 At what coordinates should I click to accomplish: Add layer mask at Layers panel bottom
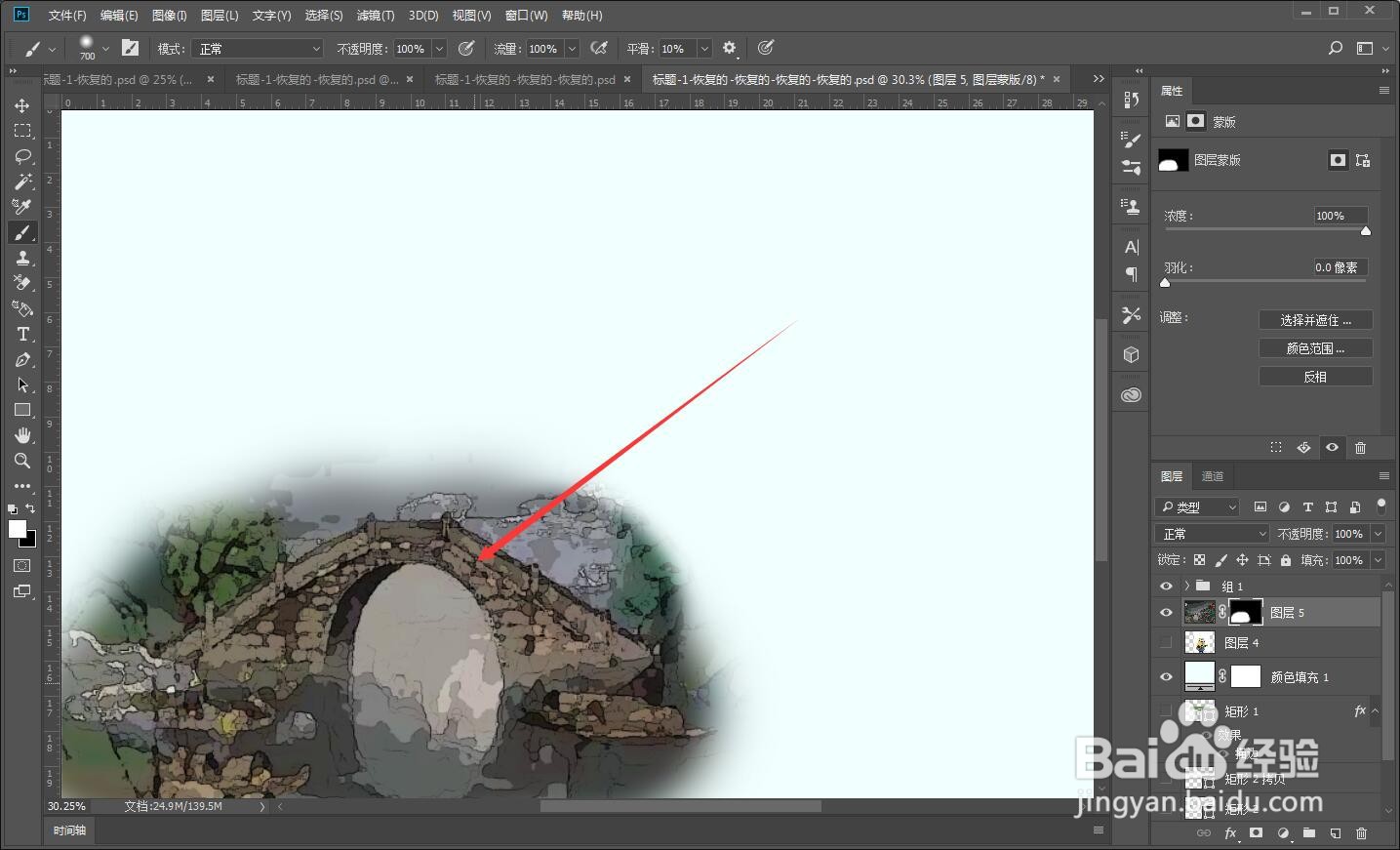tap(1257, 833)
